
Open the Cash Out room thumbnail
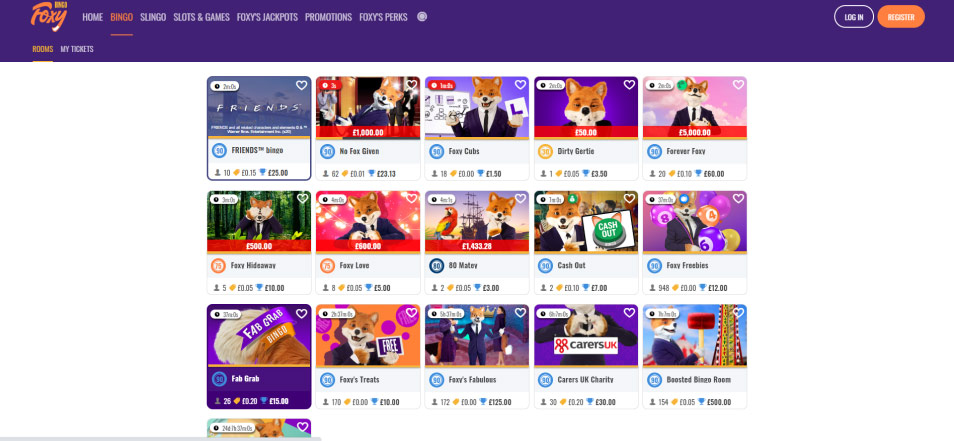586,221
